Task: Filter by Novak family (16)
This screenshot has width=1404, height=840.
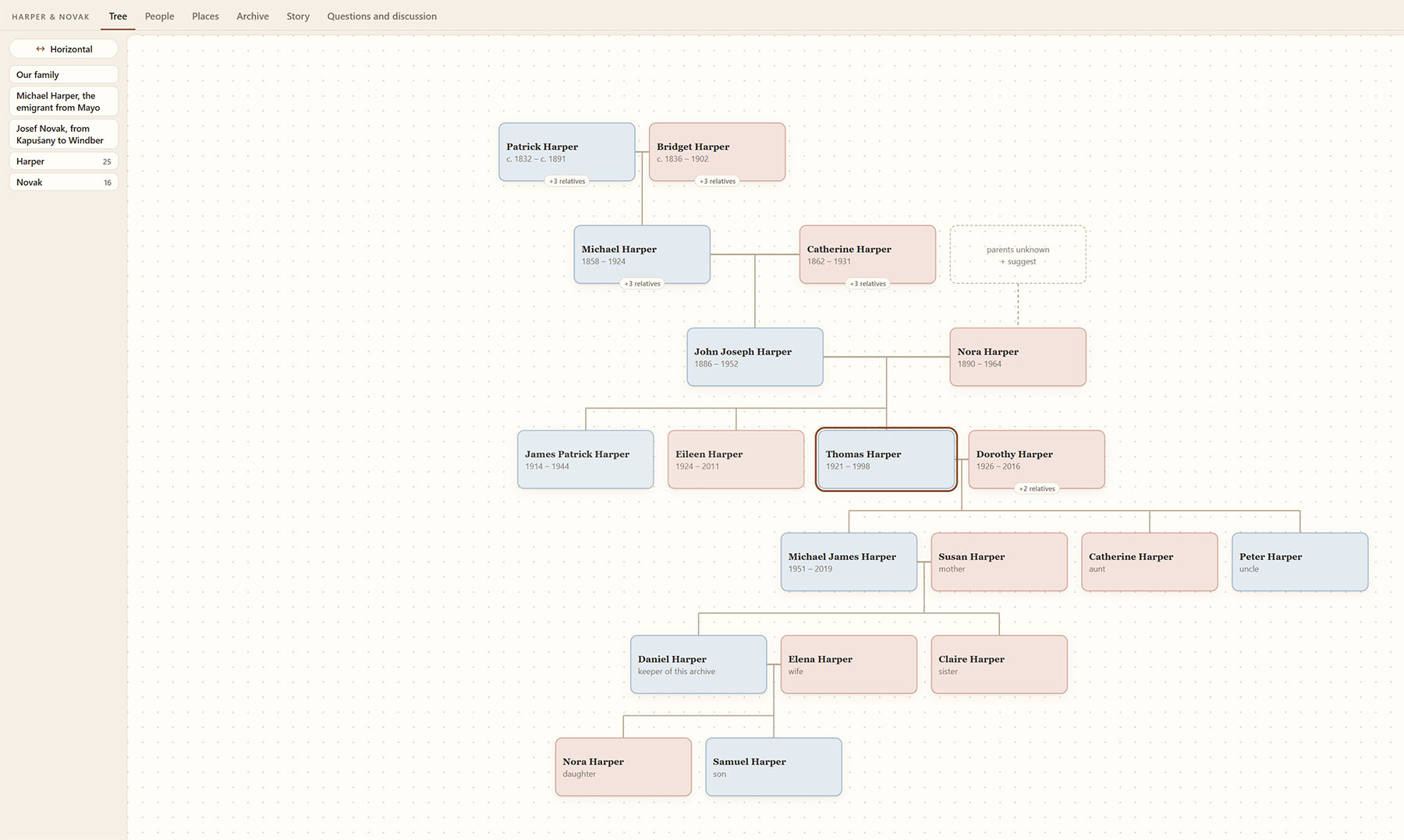Action: tap(63, 183)
